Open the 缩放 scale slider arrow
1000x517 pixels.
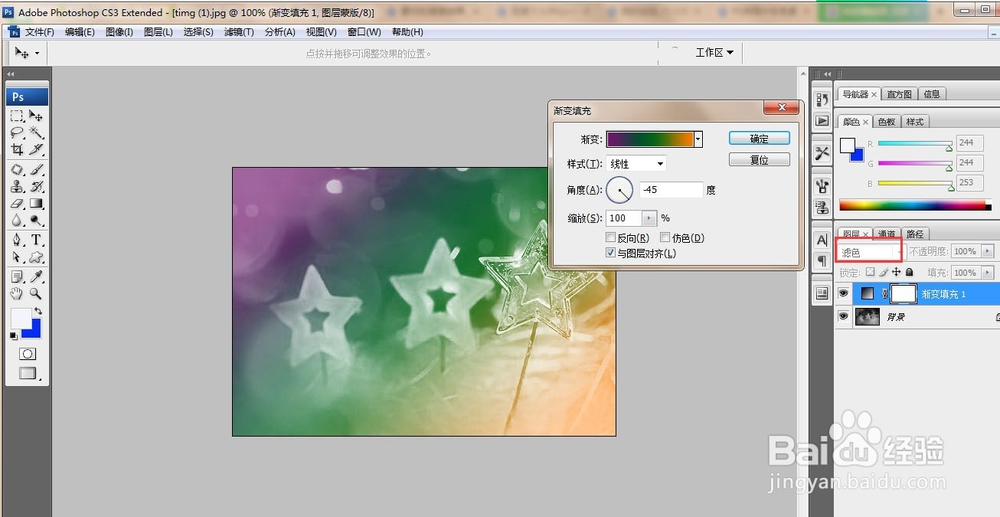[x=649, y=218]
